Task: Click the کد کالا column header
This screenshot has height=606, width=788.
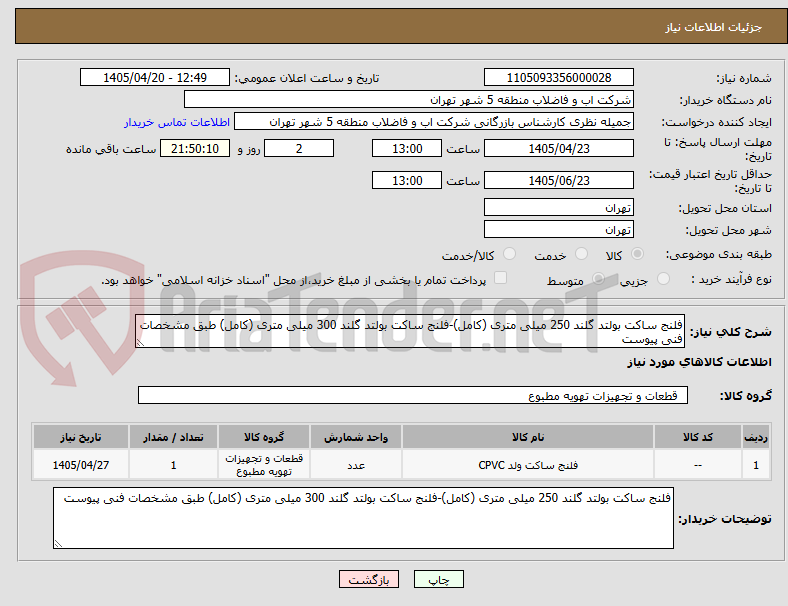Action: click(x=698, y=437)
